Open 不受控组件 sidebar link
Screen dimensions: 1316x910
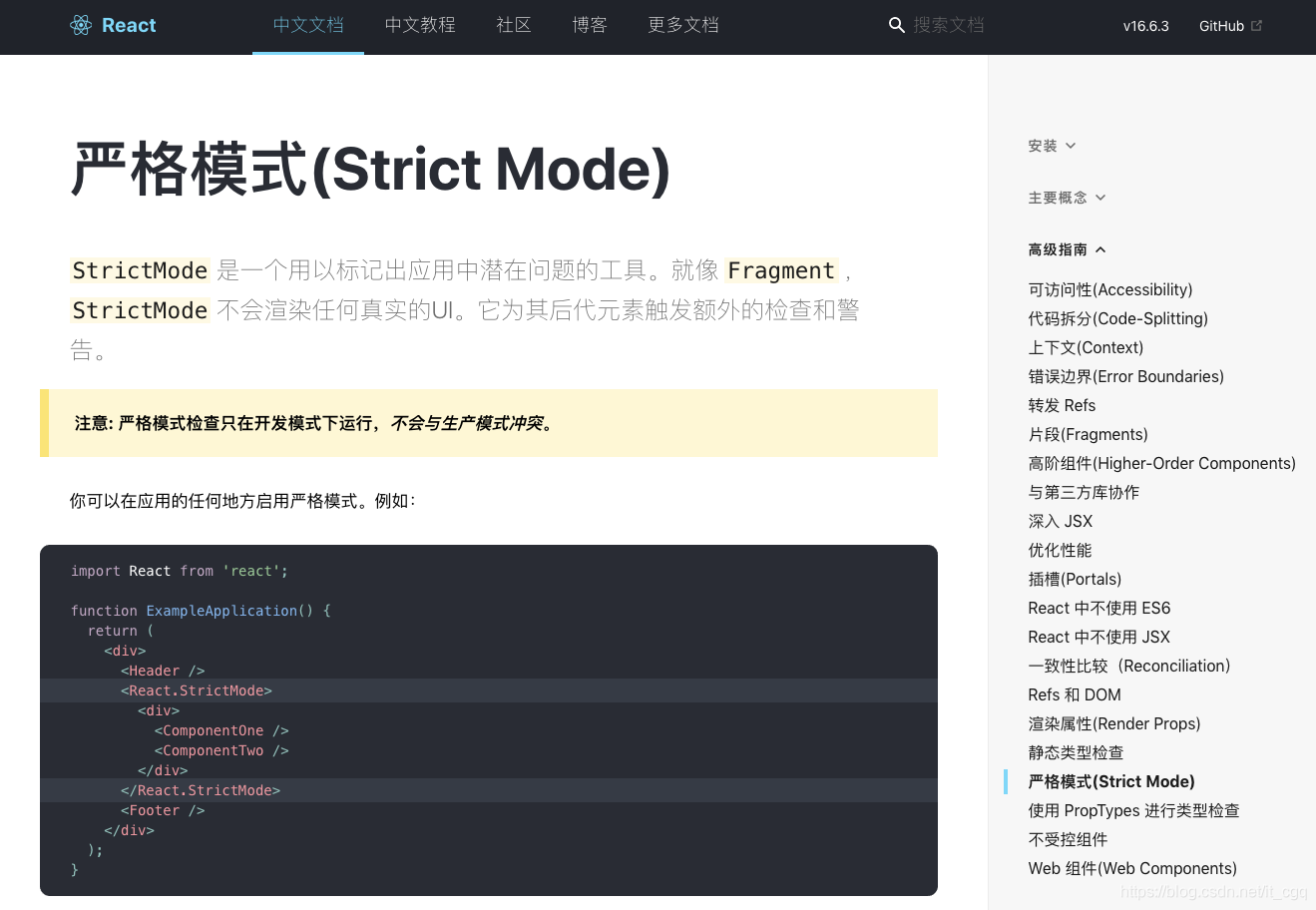pyautogui.click(x=1068, y=839)
